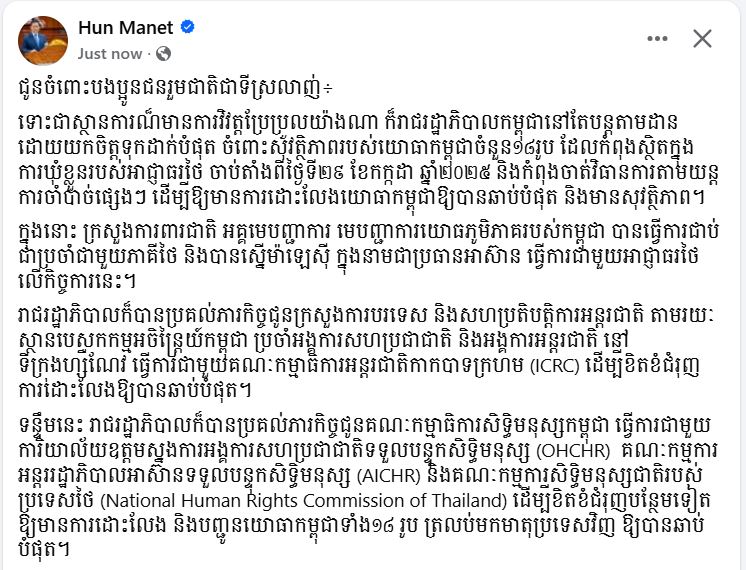Click the globe public audience icon
The height and width of the screenshot is (570, 746).
[163, 54]
